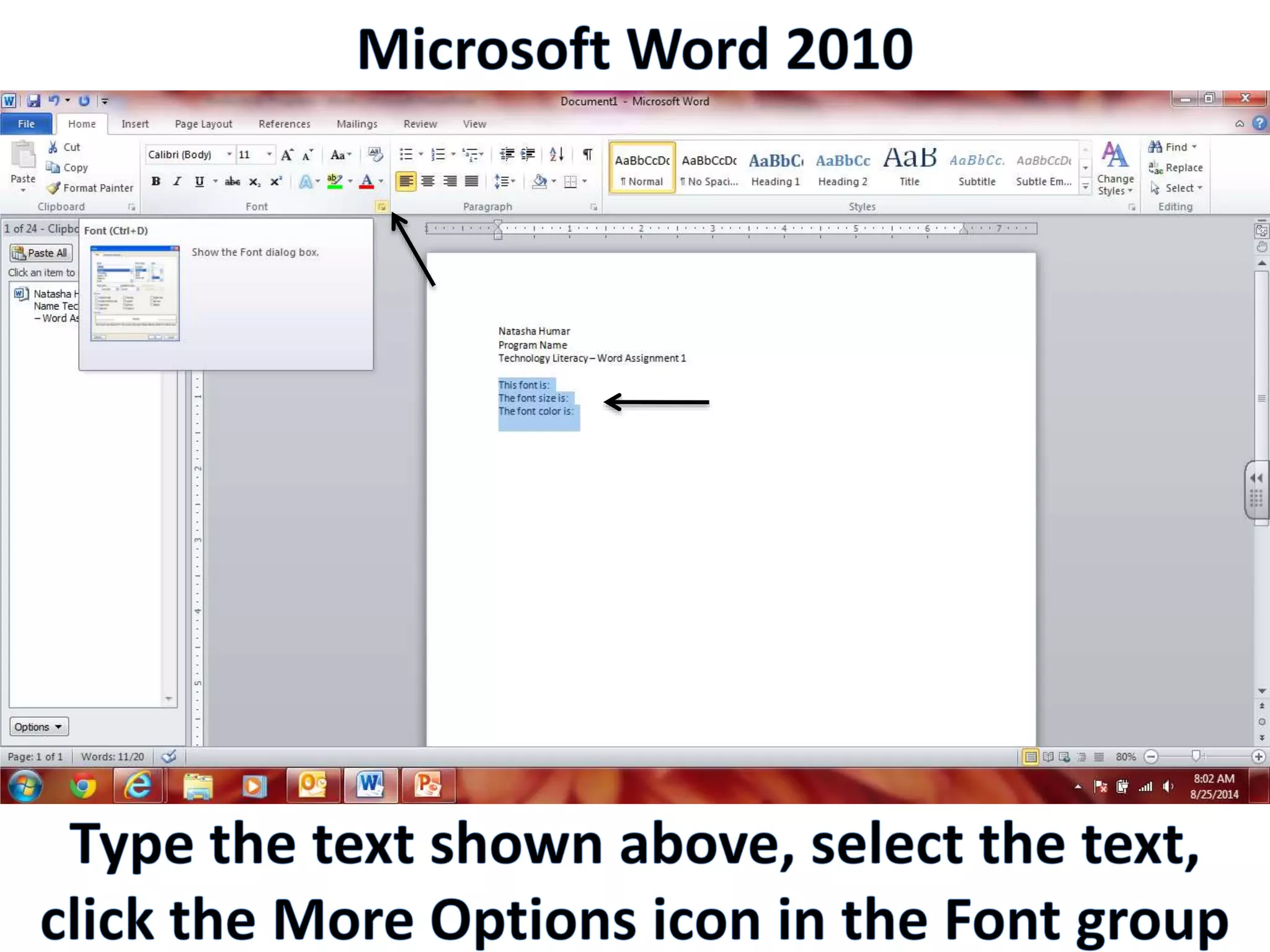
Task: Apply Text Effects icon
Action: (x=306, y=182)
